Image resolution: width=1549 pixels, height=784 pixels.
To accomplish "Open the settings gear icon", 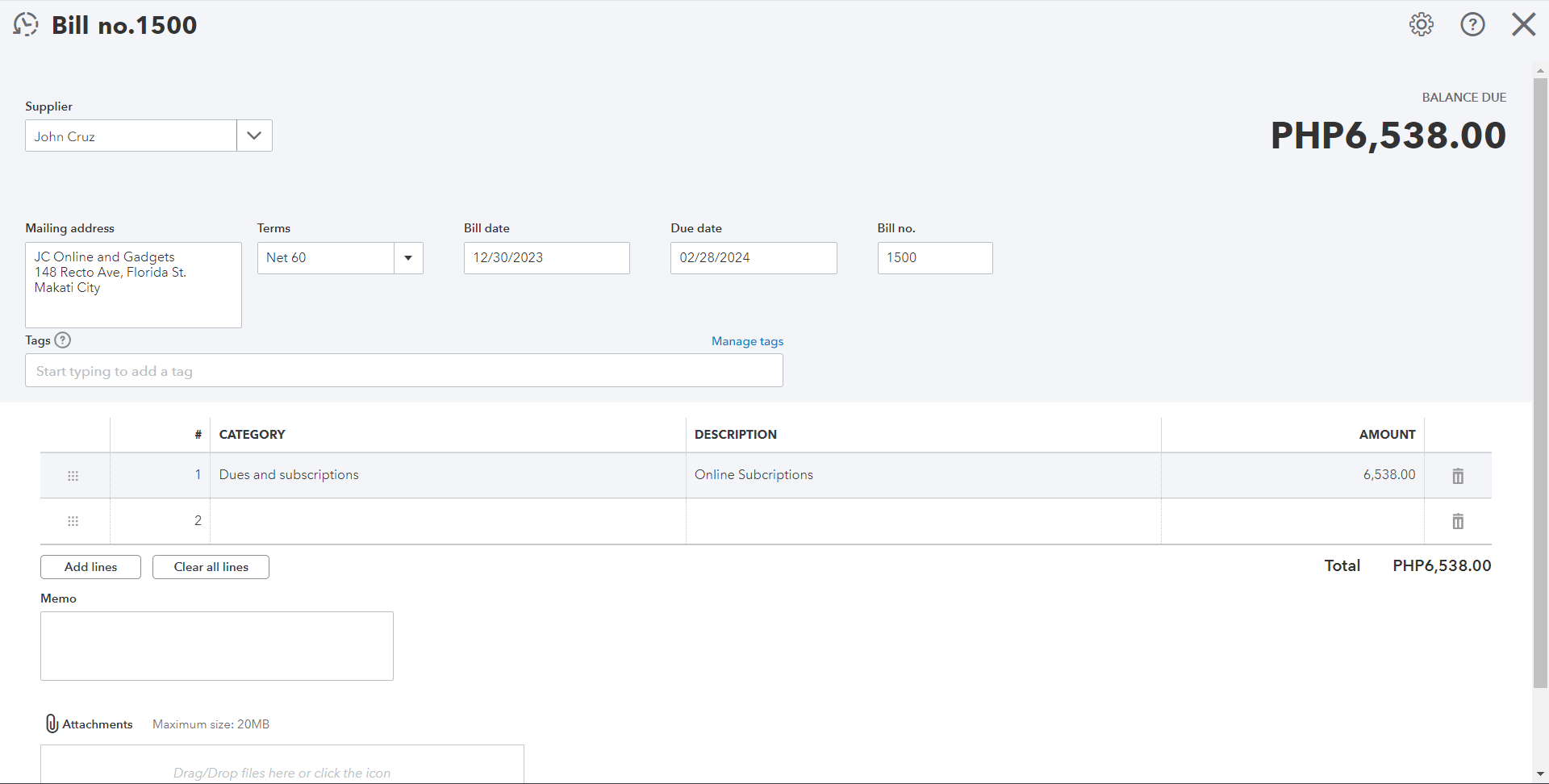I will (1422, 24).
